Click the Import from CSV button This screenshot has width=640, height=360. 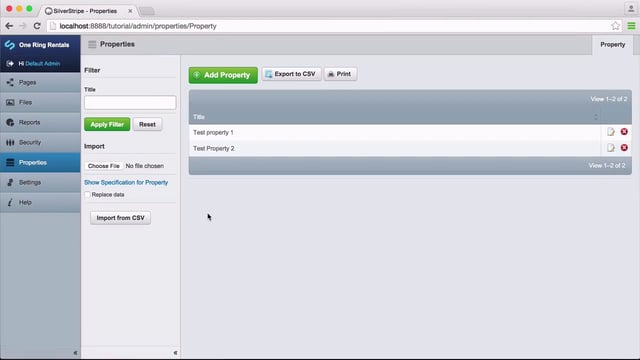[120, 218]
